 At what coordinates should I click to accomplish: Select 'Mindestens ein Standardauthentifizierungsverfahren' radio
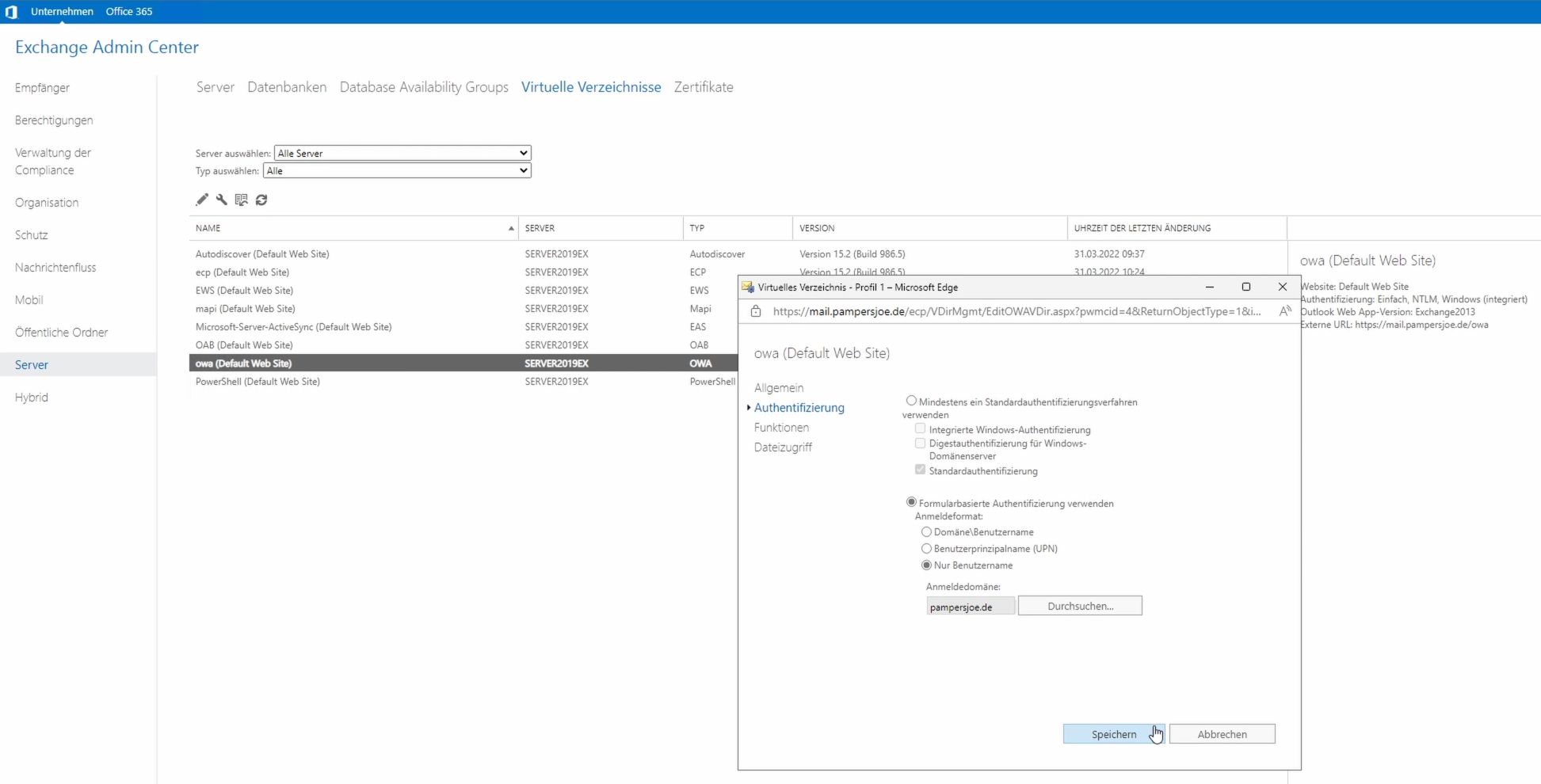coord(911,402)
